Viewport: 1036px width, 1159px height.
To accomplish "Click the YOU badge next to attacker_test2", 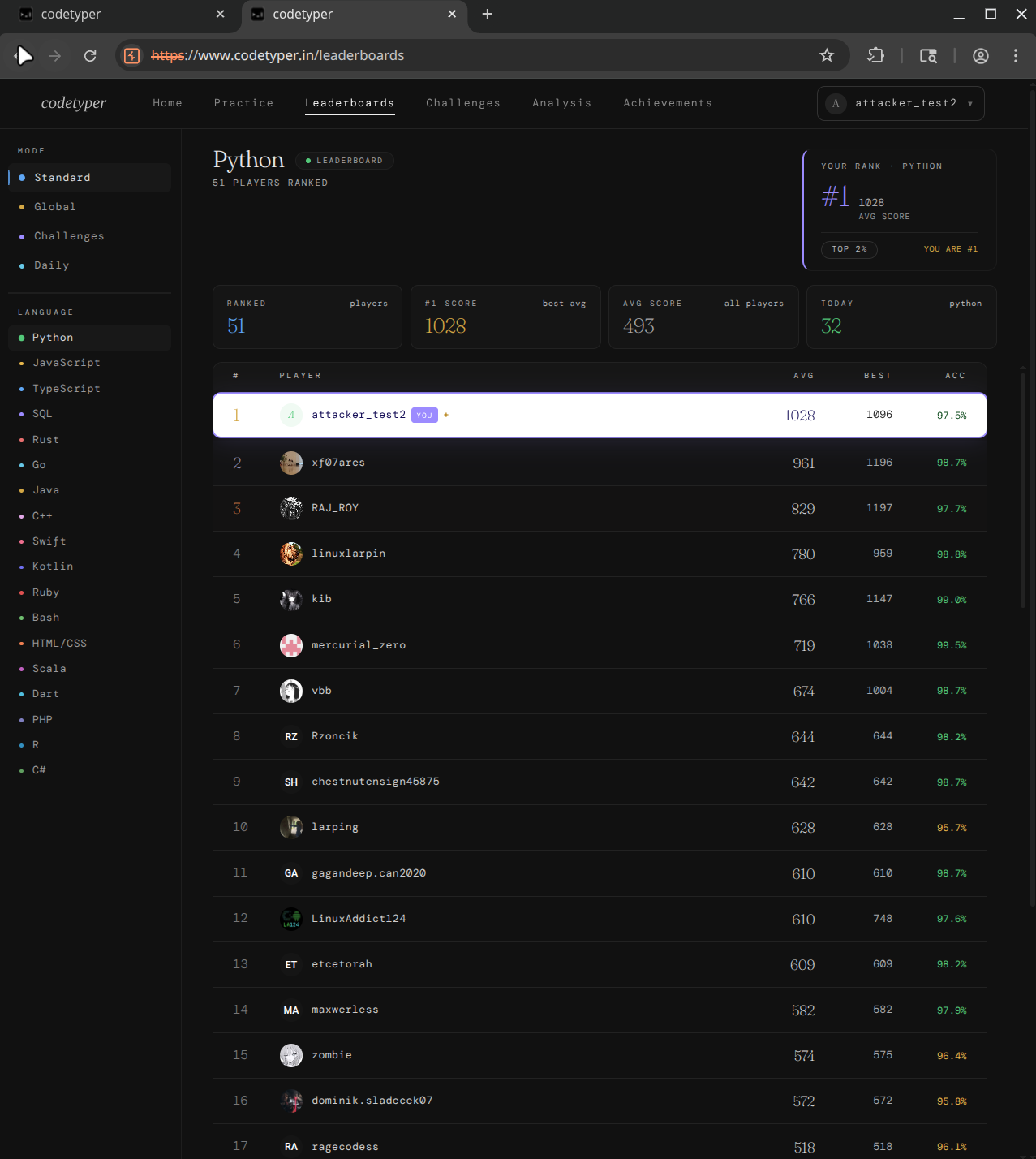I will click(424, 416).
